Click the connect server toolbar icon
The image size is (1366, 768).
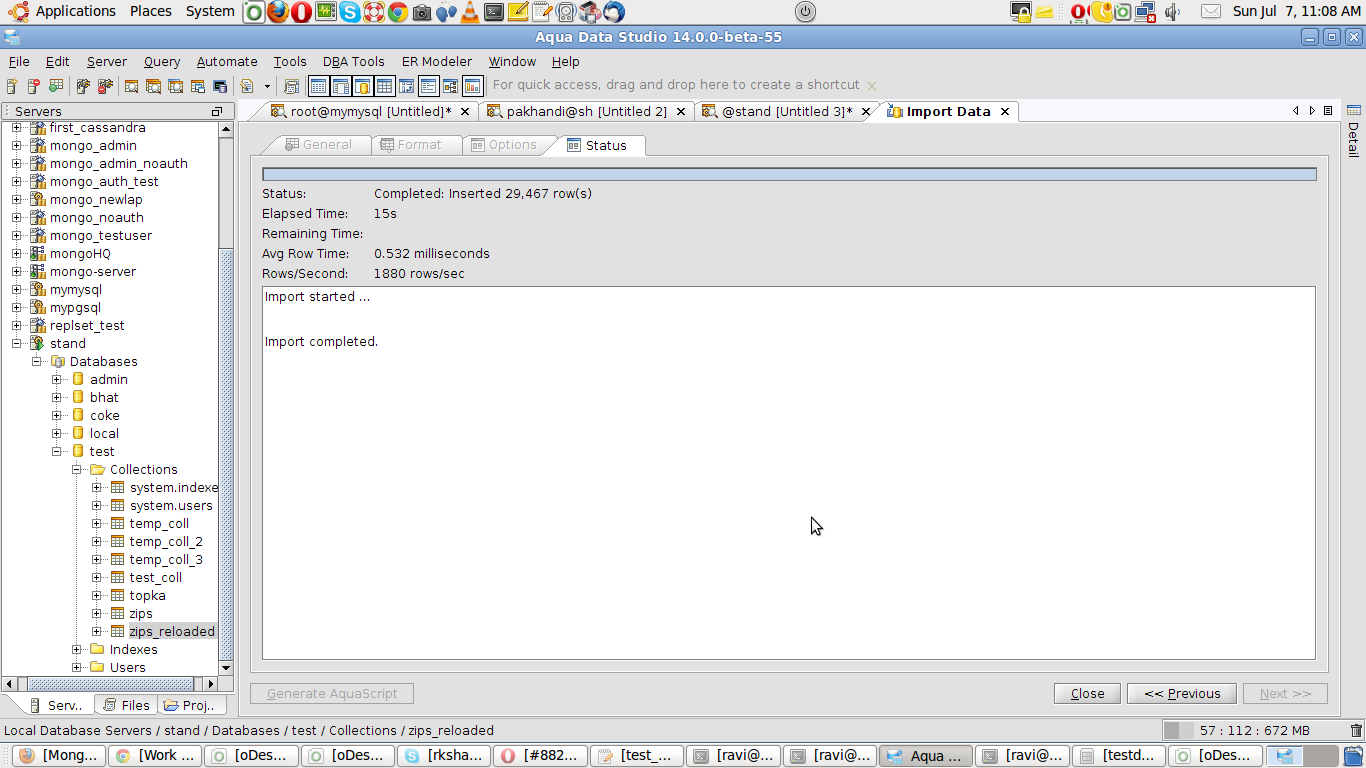coord(83,86)
